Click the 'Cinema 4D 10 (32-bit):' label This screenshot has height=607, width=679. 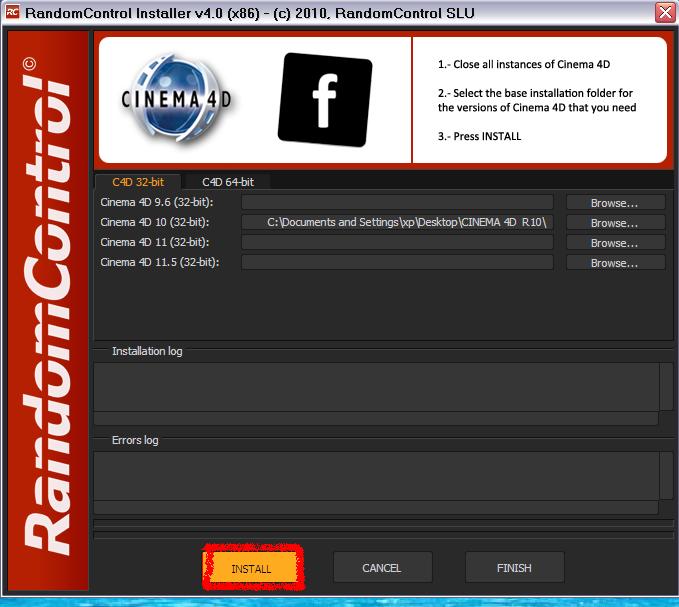[155, 222]
